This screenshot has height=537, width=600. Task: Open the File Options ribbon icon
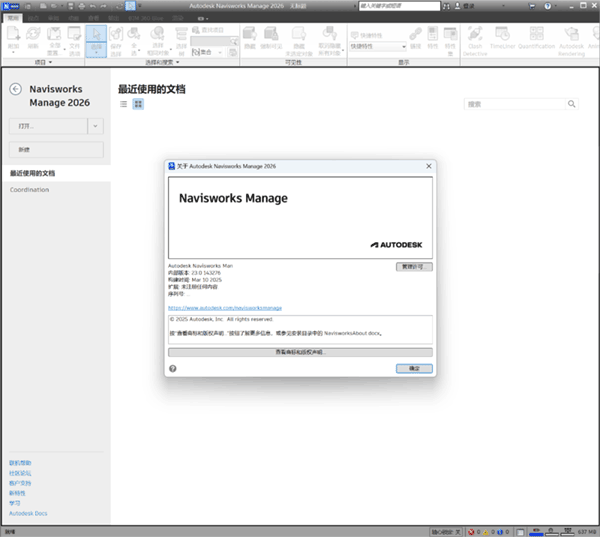point(74,34)
